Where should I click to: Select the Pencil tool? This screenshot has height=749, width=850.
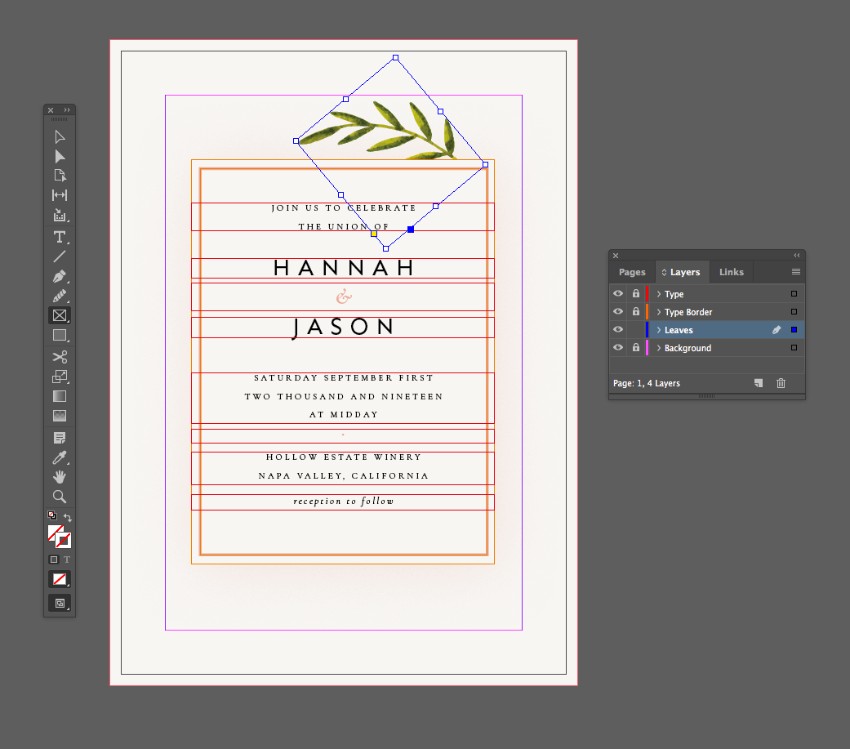[x=60, y=296]
